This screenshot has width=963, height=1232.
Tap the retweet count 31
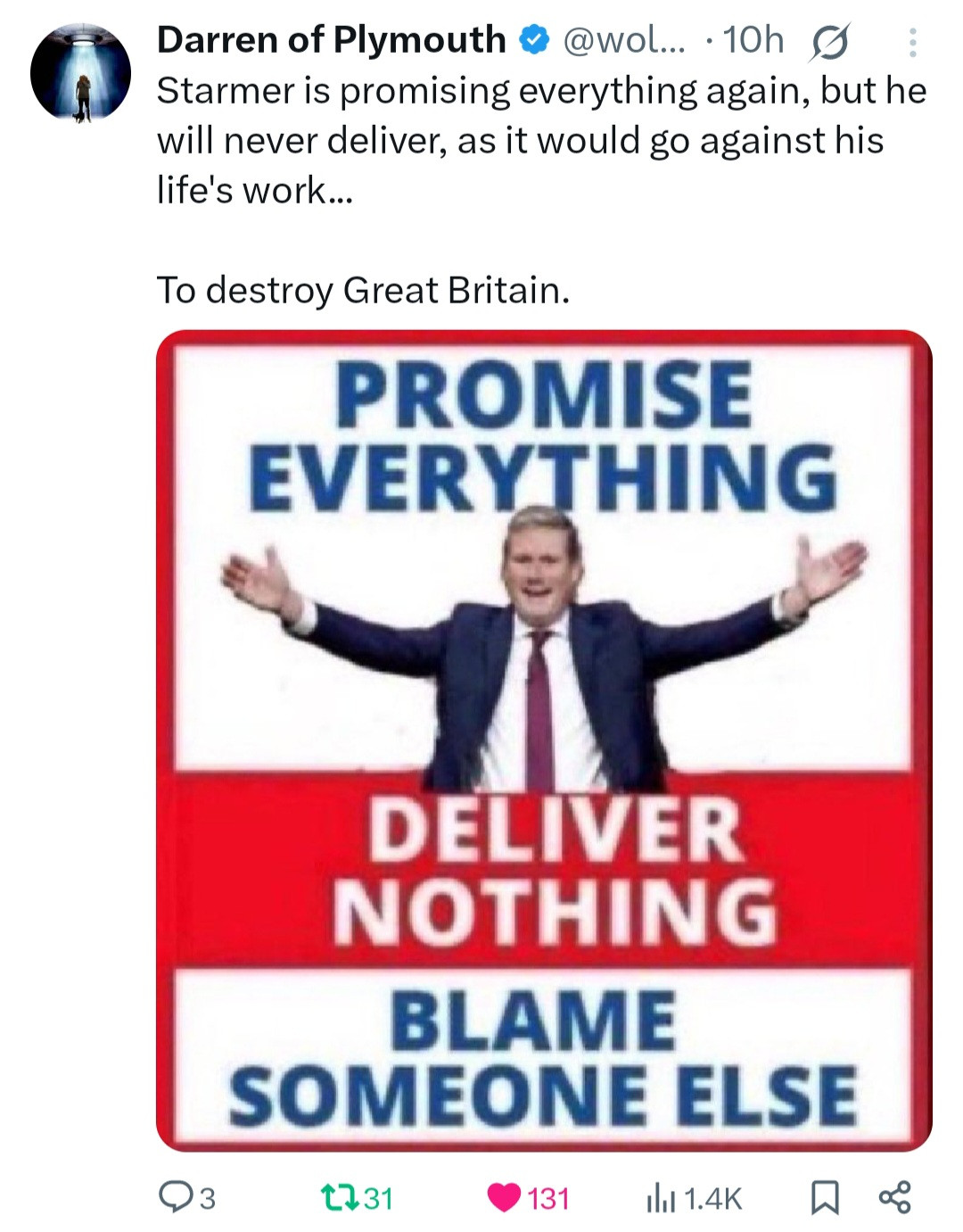[x=378, y=1198]
